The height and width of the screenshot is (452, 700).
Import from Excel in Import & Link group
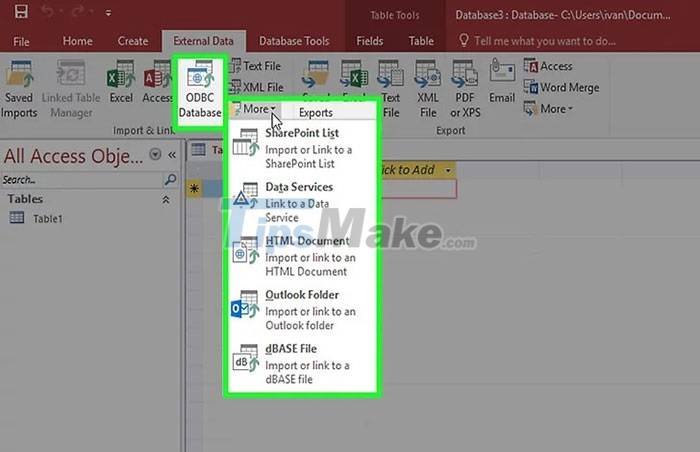pyautogui.click(x=121, y=82)
